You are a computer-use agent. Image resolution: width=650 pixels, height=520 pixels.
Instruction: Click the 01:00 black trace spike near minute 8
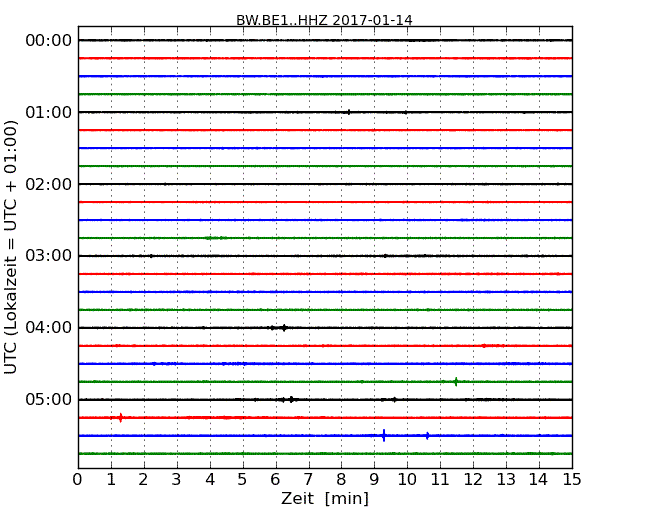[349, 112]
